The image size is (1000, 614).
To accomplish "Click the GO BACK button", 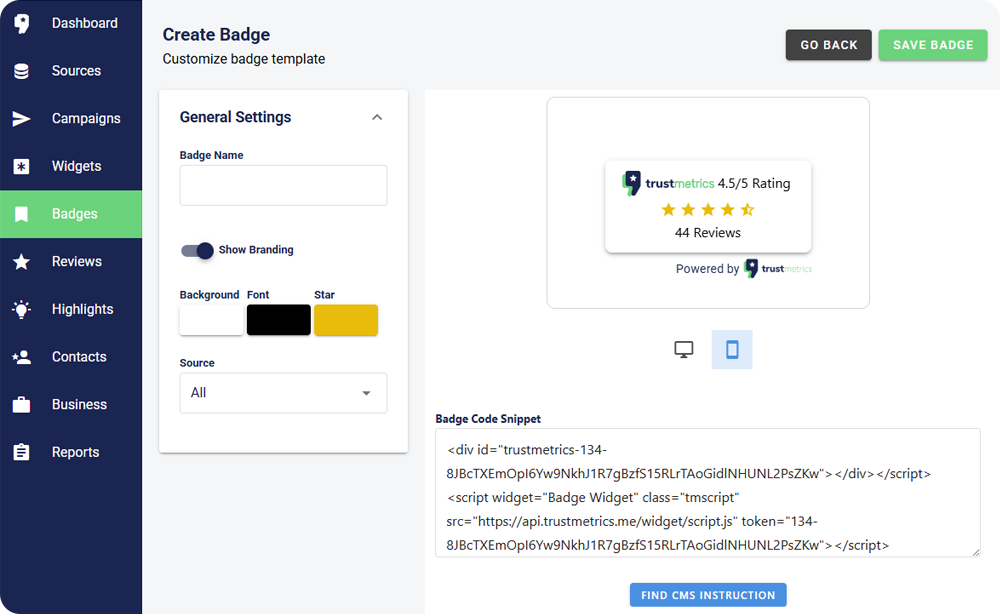I will point(828,45).
